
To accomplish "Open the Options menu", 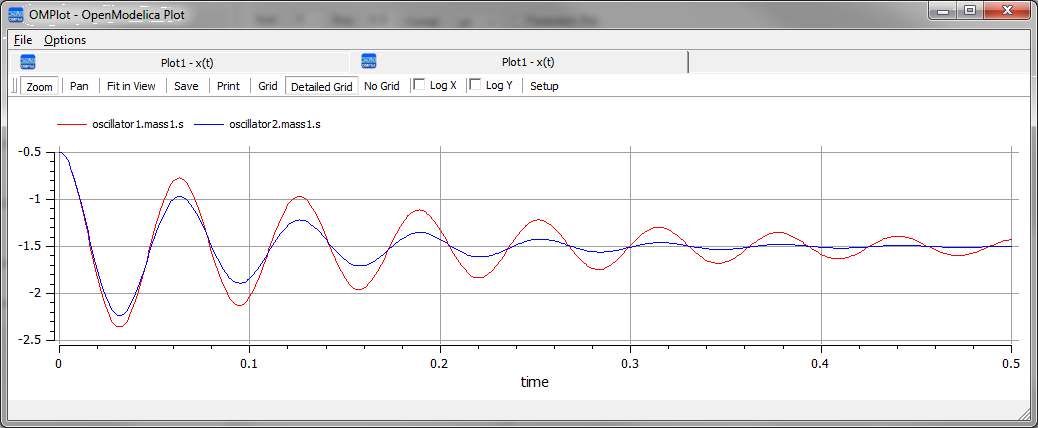I will [x=65, y=40].
